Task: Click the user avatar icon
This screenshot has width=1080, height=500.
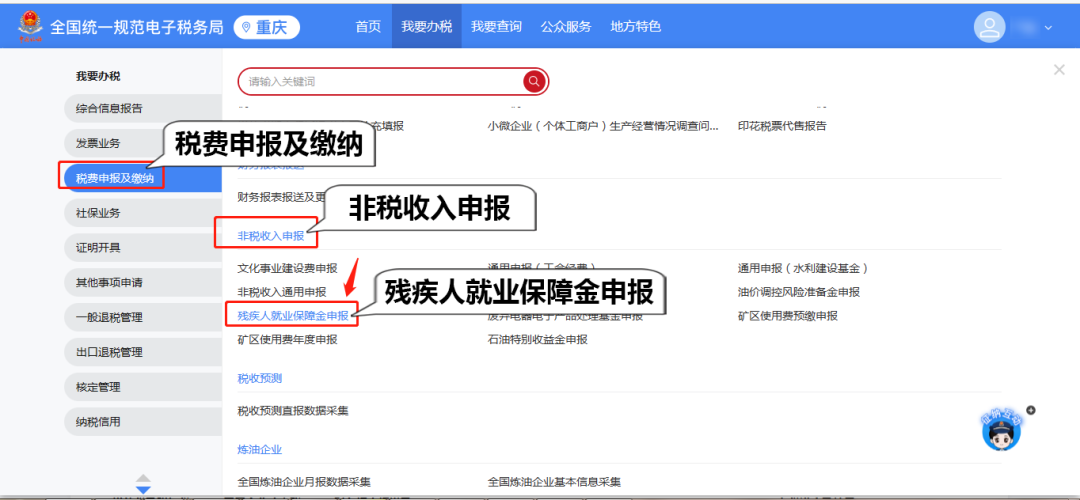Action: click(989, 27)
